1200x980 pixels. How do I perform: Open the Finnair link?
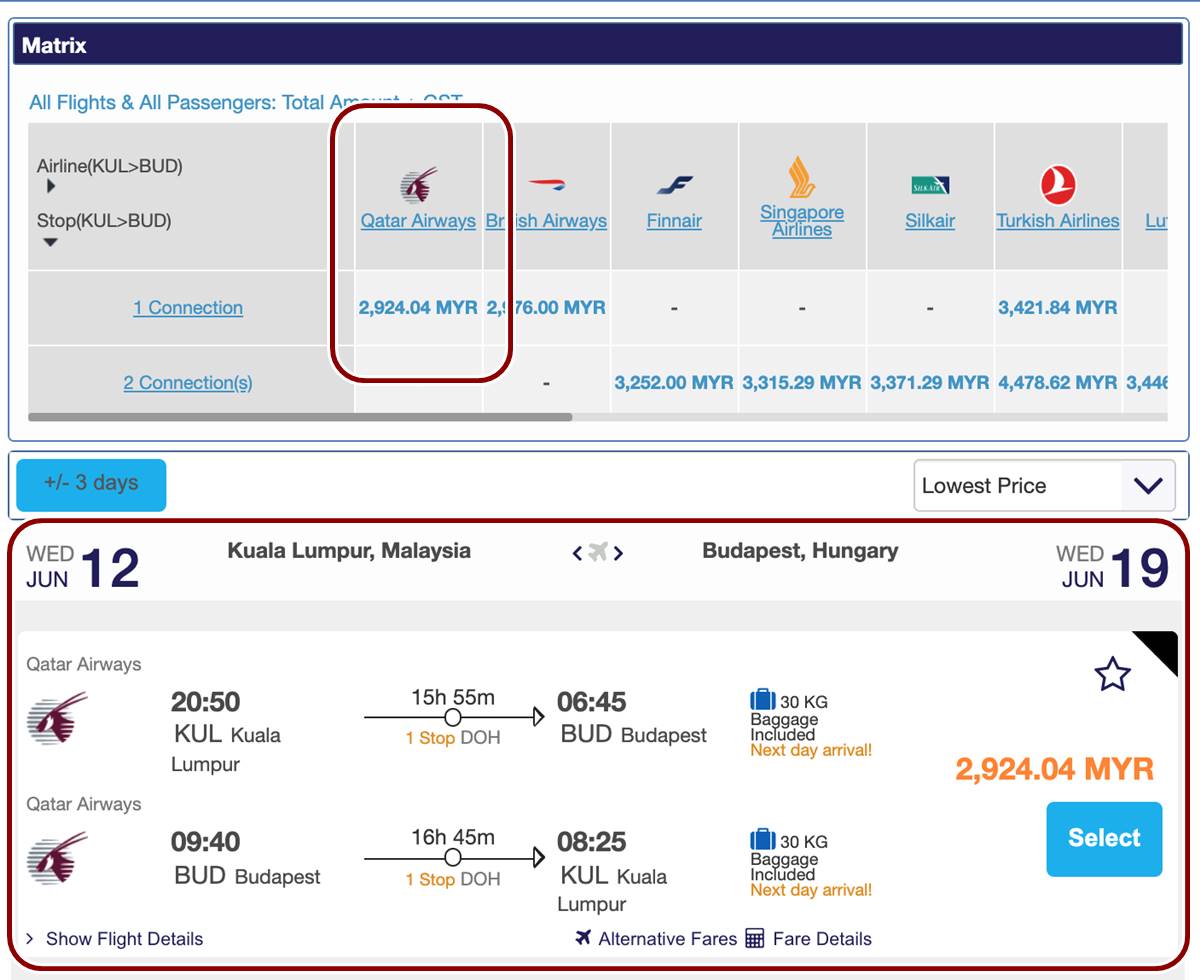pos(674,221)
